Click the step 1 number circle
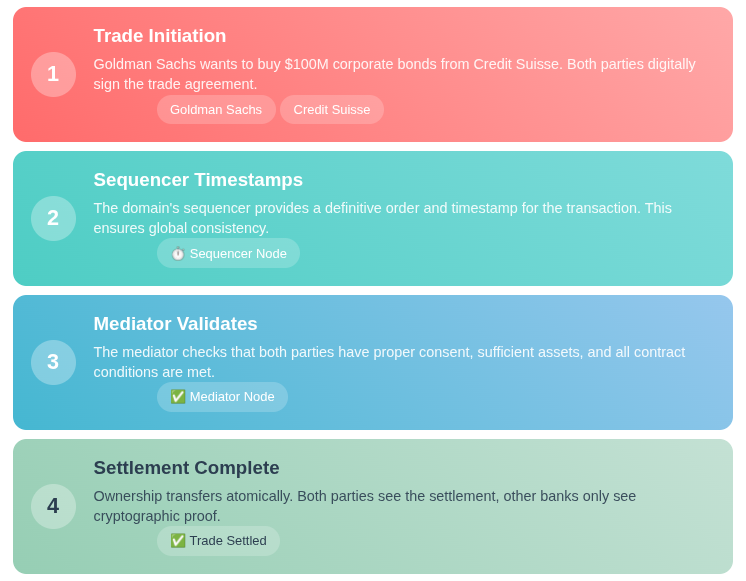 click(x=53, y=75)
